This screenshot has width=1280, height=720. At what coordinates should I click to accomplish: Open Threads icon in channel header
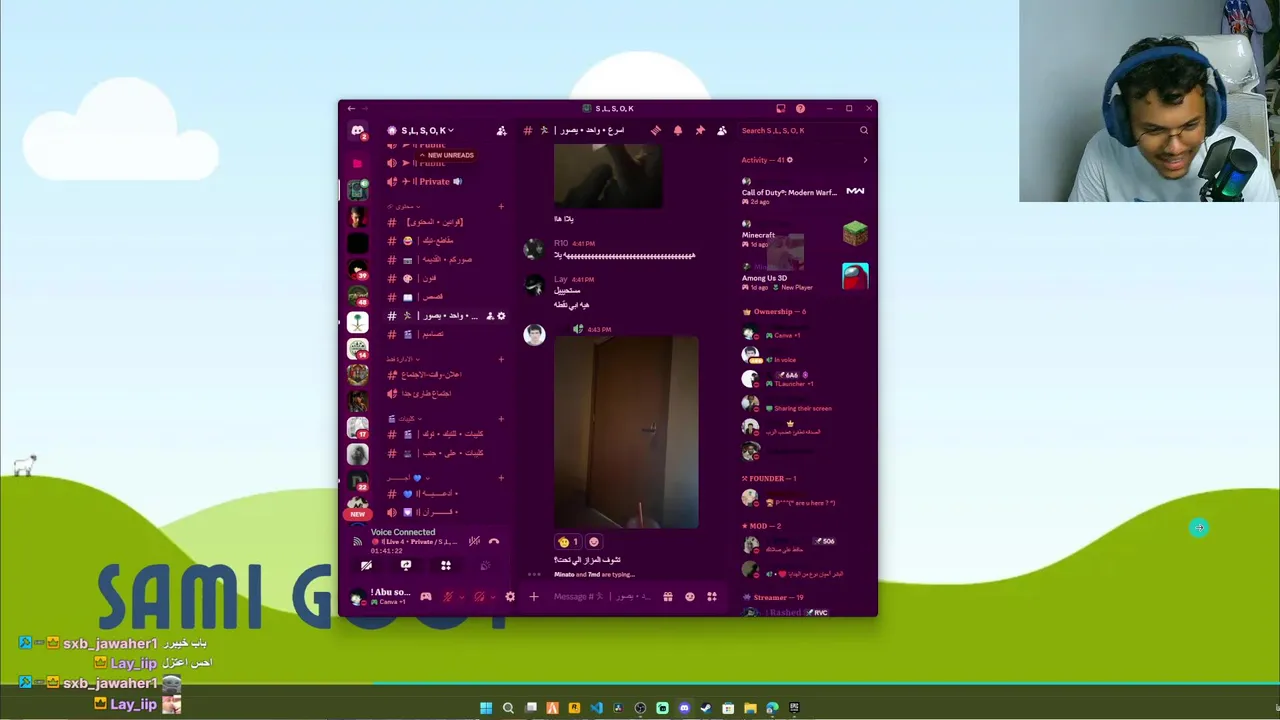[656, 131]
